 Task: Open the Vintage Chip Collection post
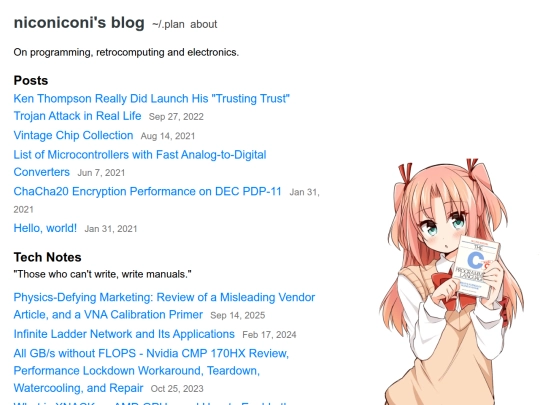click(x=73, y=135)
